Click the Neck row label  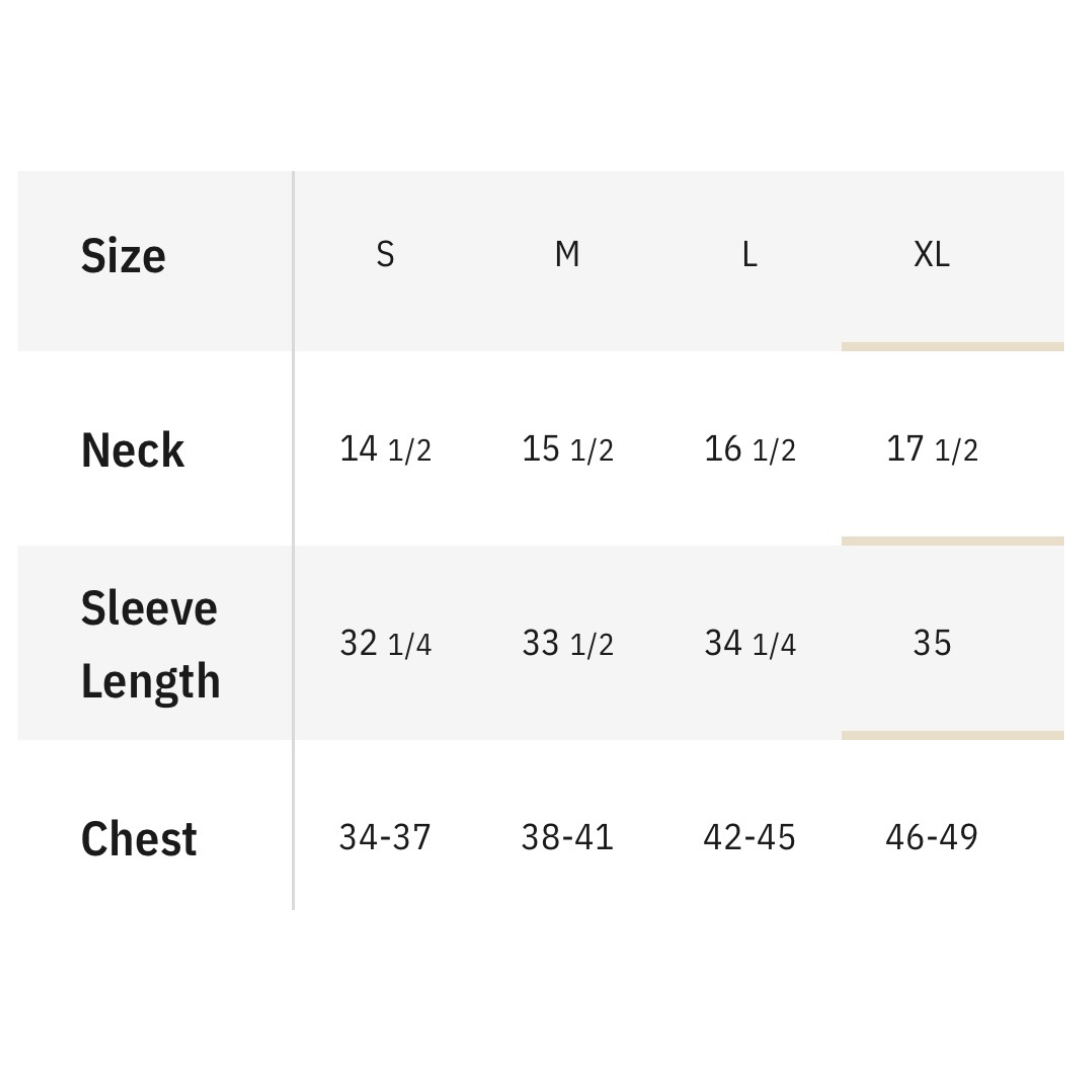click(x=132, y=450)
